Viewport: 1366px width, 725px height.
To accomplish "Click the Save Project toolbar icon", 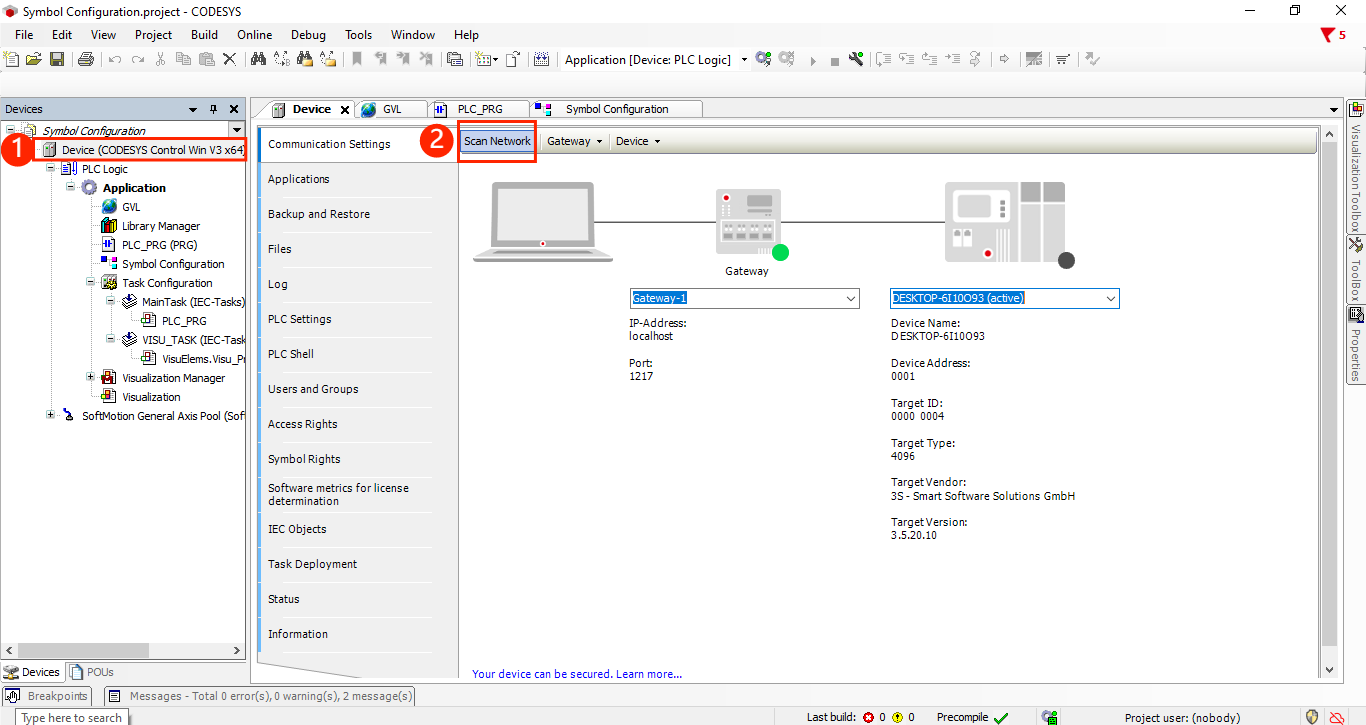I will coord(57,60).
